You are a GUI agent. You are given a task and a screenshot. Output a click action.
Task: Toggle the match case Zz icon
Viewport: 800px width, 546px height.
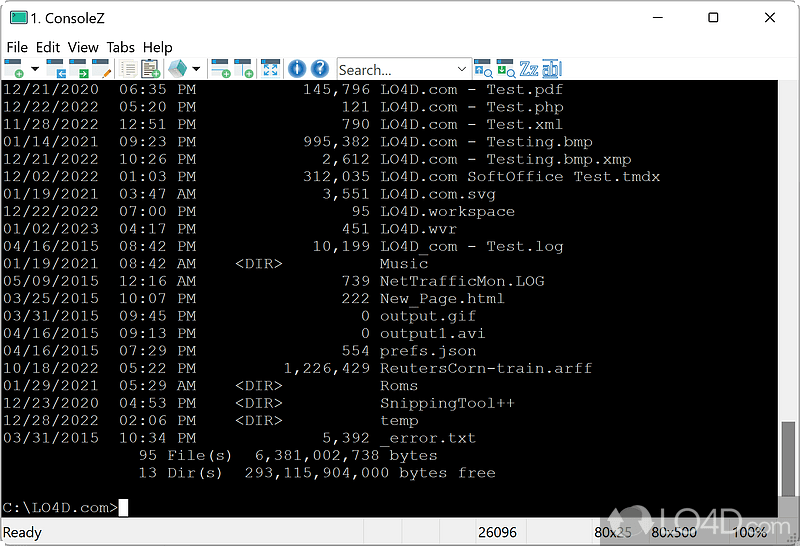coord(529,69)
